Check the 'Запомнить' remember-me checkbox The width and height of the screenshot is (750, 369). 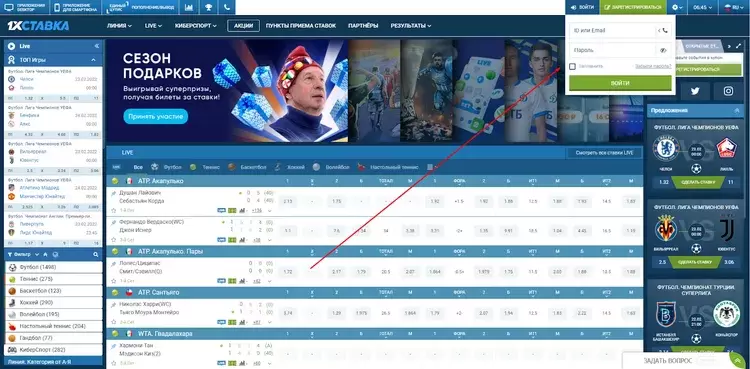pos(572,66)
